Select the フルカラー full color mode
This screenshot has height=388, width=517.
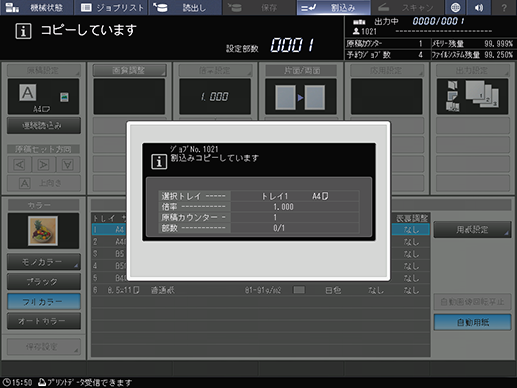tap(44, 302)
